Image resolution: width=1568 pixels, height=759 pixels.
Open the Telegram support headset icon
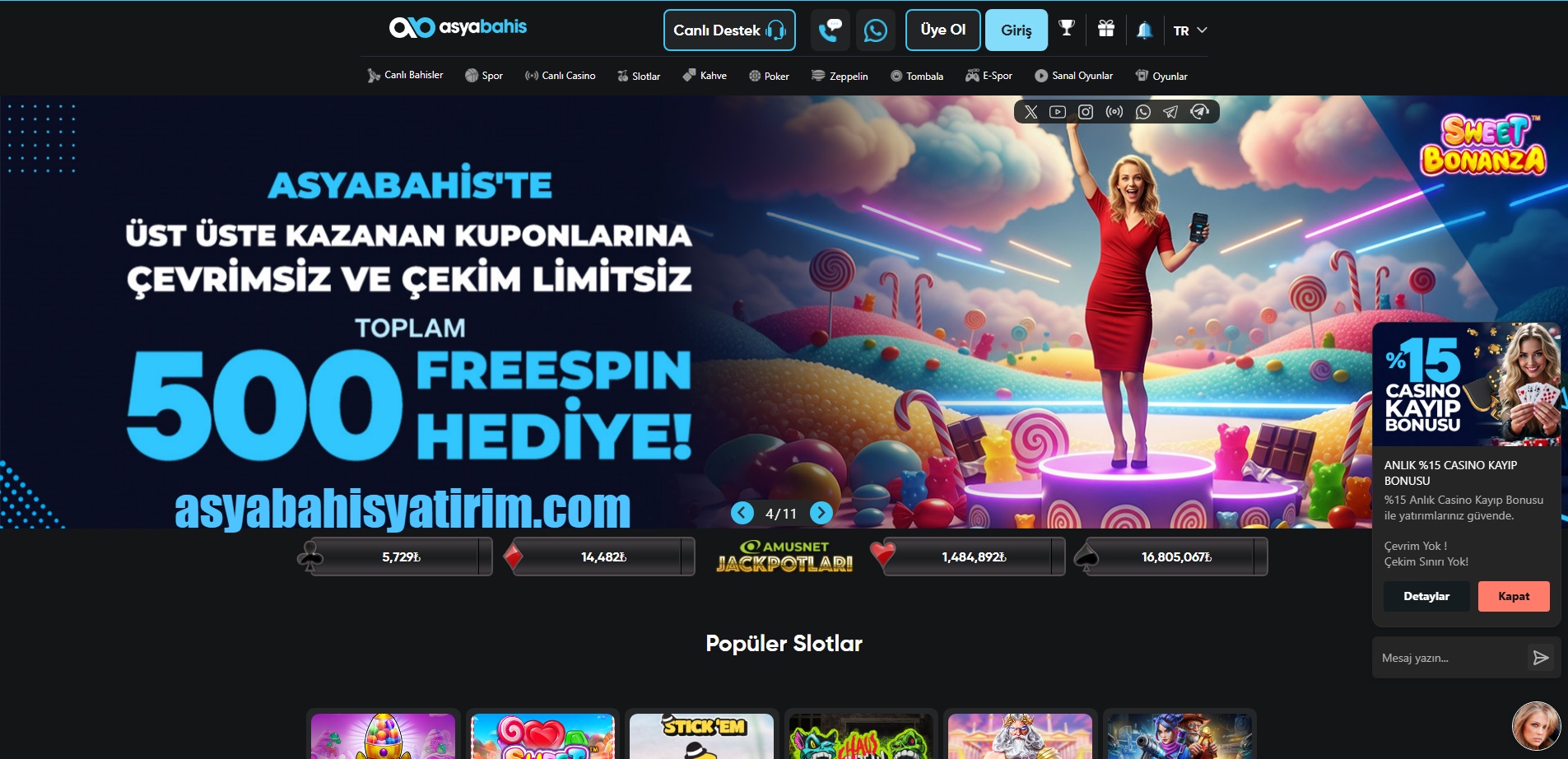click(1200, 112)
